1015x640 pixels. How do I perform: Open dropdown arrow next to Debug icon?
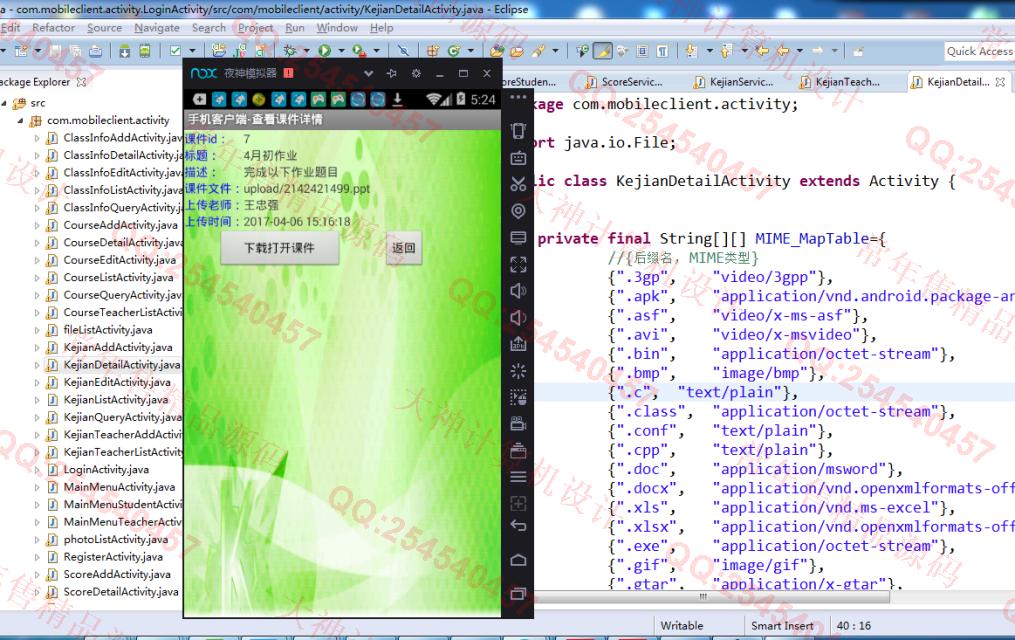click(x=306, y=51)
